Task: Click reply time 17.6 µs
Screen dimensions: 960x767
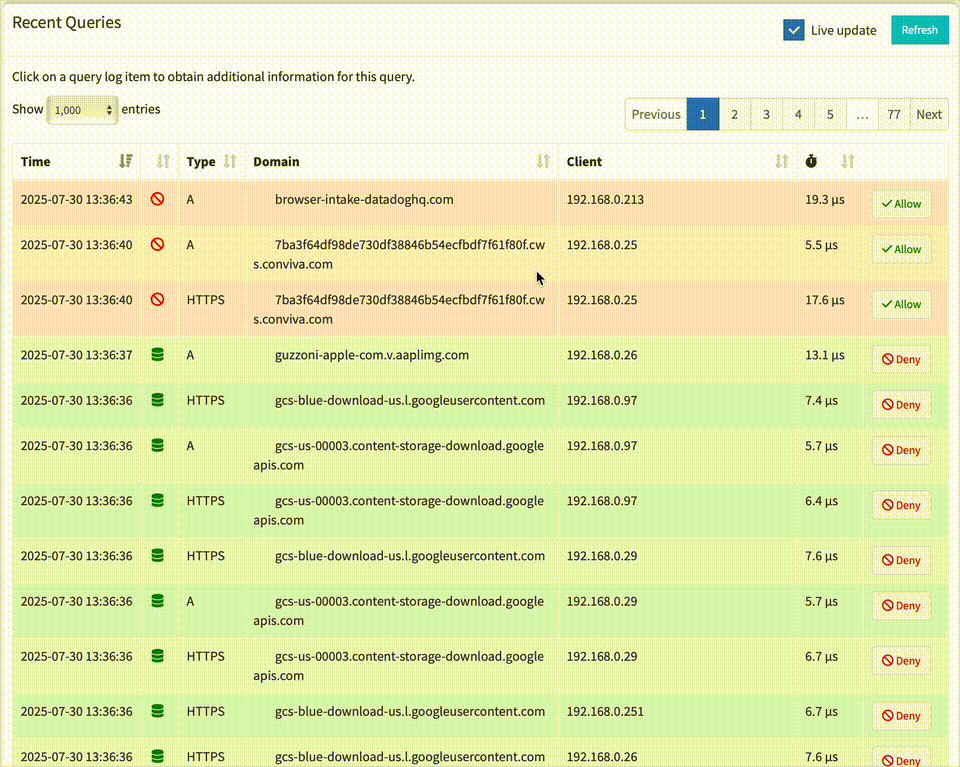Action: [x=825, y=299]
